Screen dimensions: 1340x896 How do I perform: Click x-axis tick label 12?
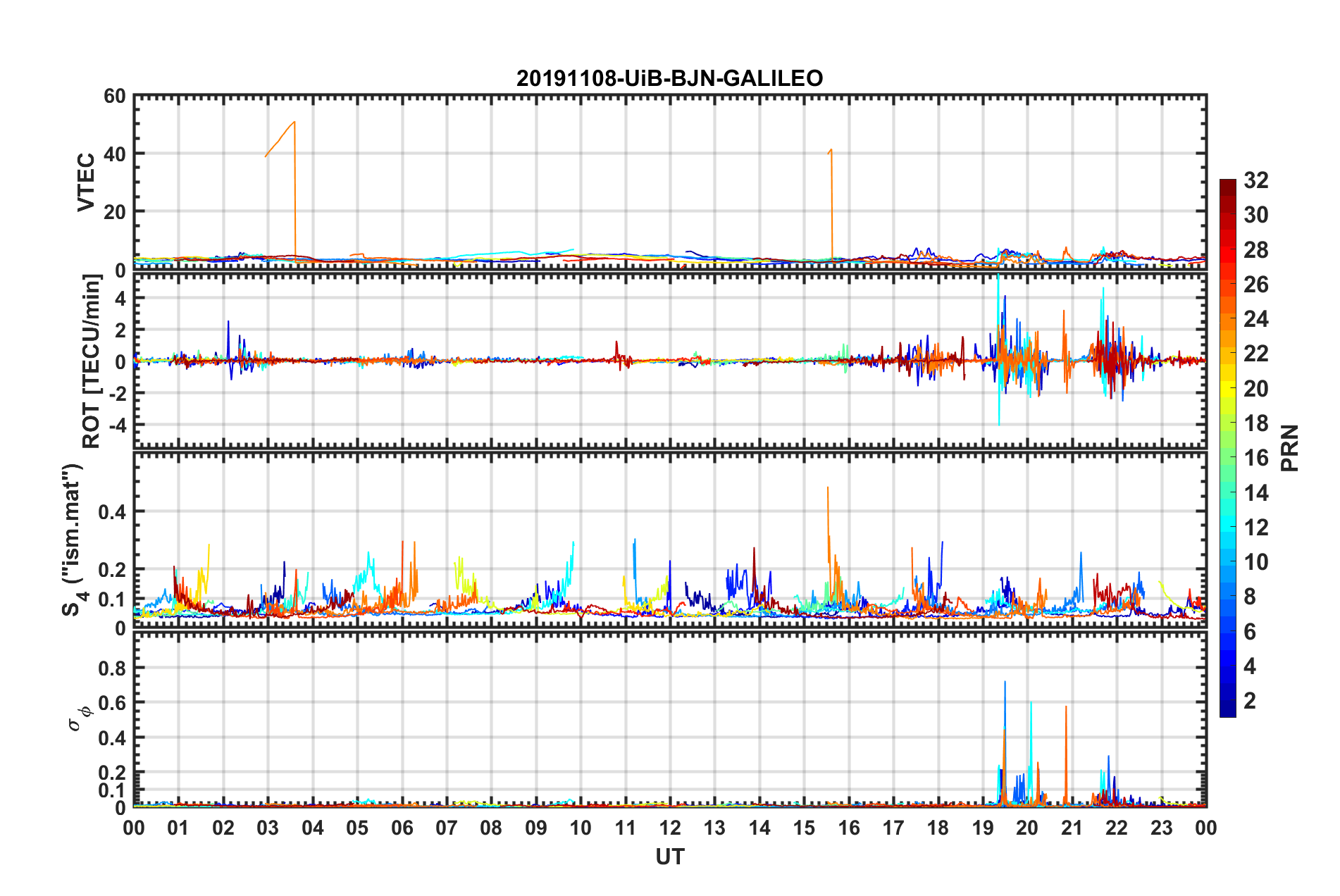(x=670, y=828)
